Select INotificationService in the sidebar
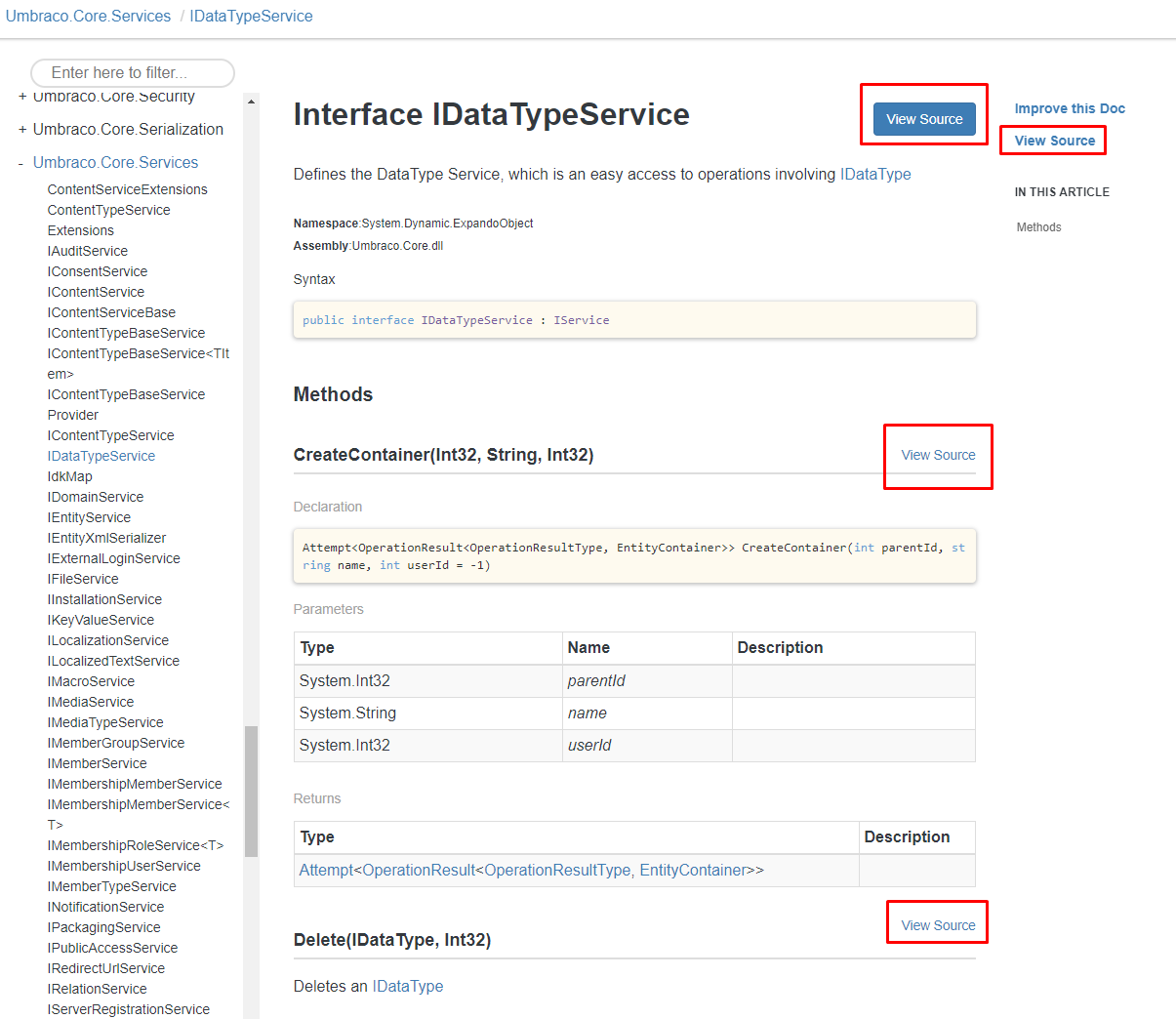Viewport: 1176px width, 1019px height. [x=105, y=906]
